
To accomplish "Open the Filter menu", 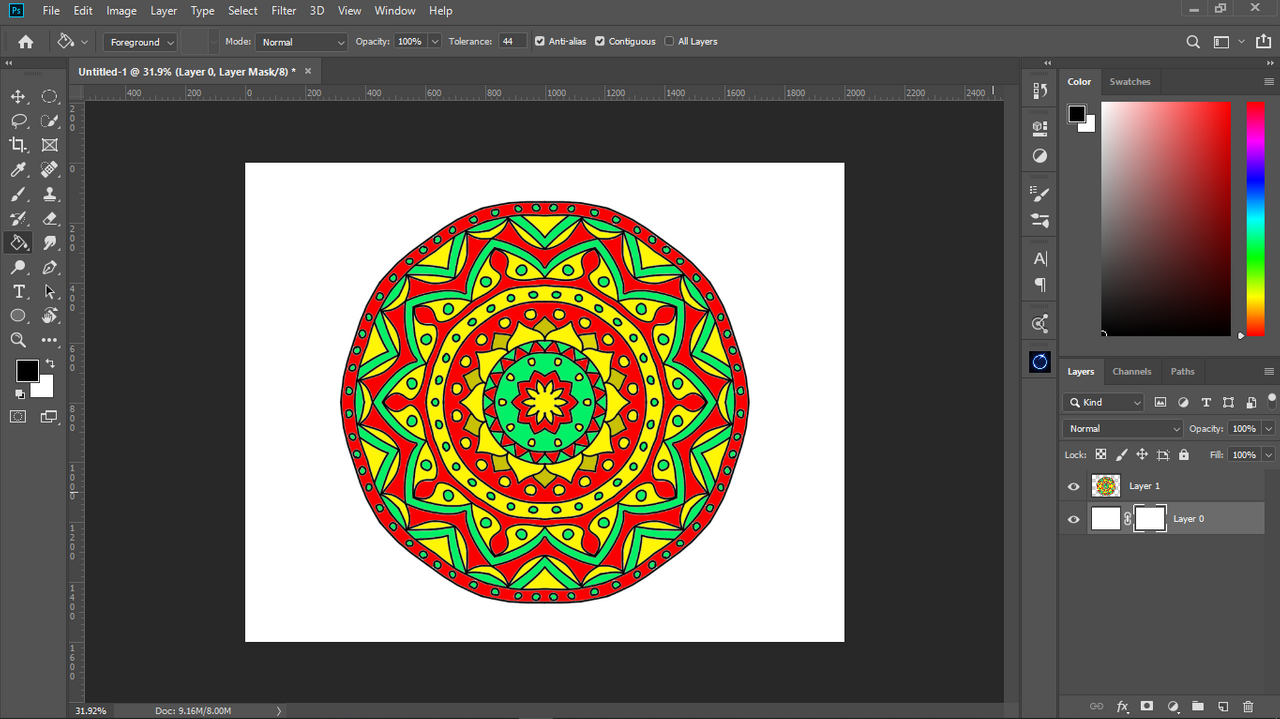I will tap(284, 11).
